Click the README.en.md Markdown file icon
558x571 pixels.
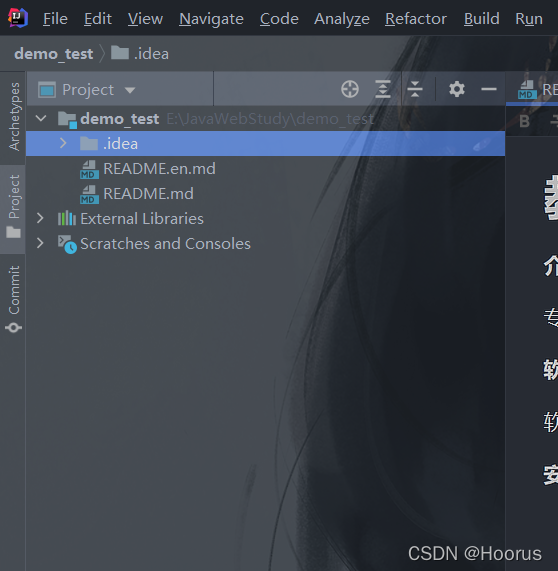[x=89, y=169]
